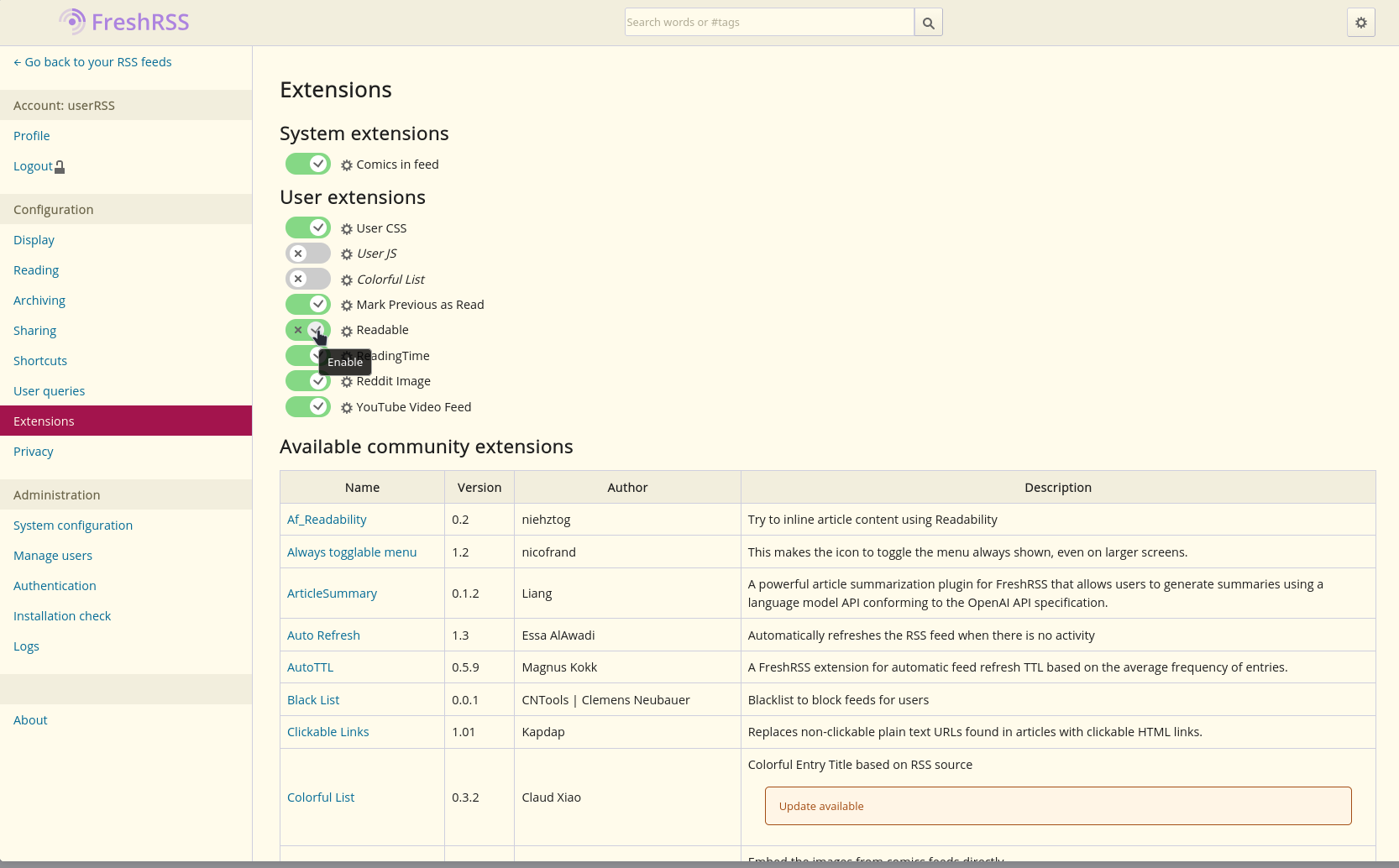Open User CSS settings gear
The width and height of the screenshot is (1399, 868).
pos(347,229)
